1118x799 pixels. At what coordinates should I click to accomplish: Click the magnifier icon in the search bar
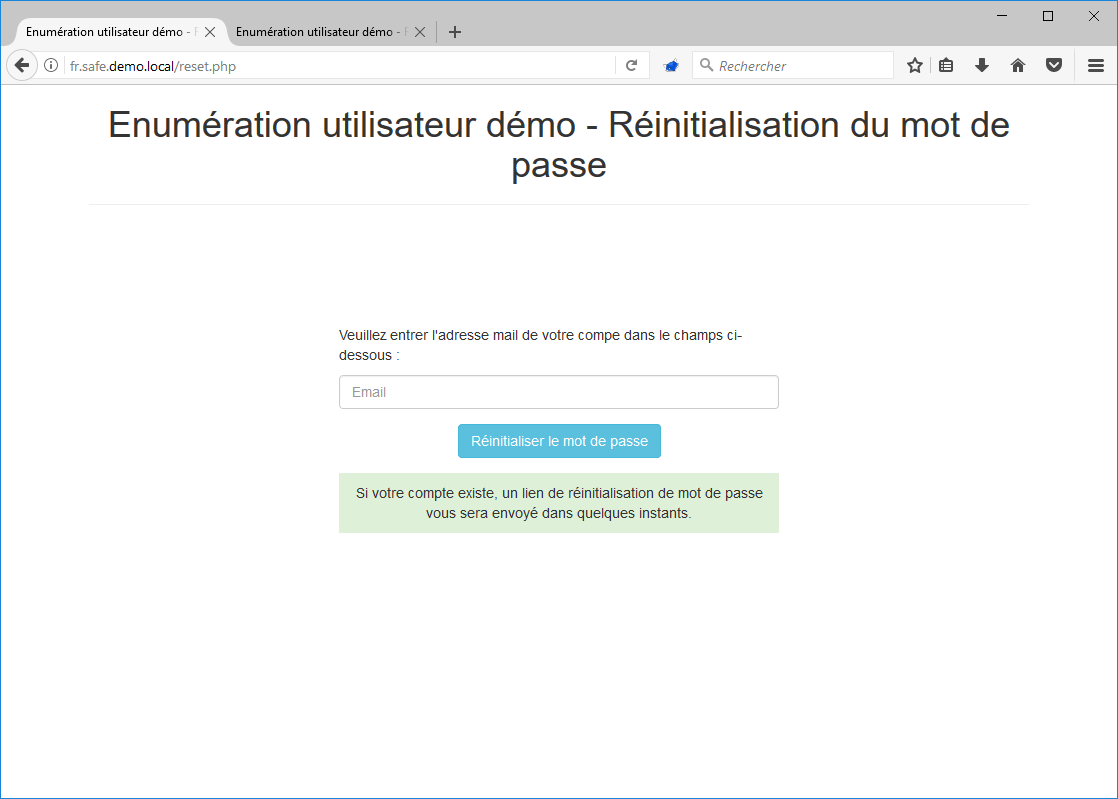coord(706,64)
